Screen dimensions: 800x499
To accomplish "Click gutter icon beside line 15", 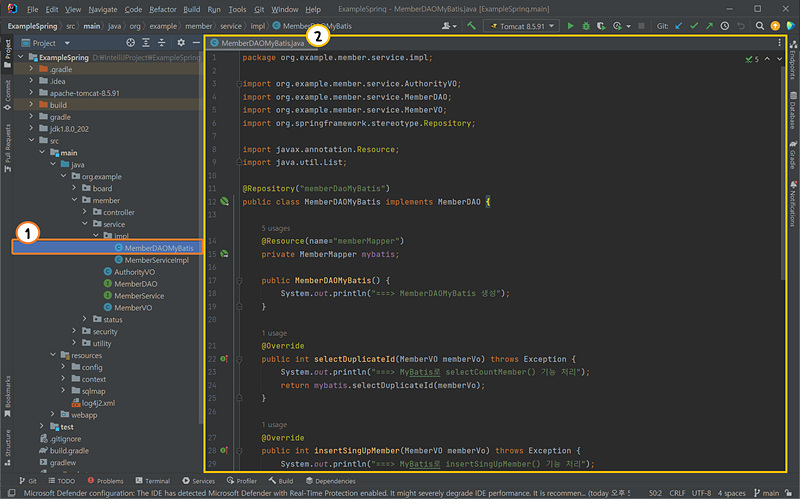I will pyautogui.click(x=224, y=254).
